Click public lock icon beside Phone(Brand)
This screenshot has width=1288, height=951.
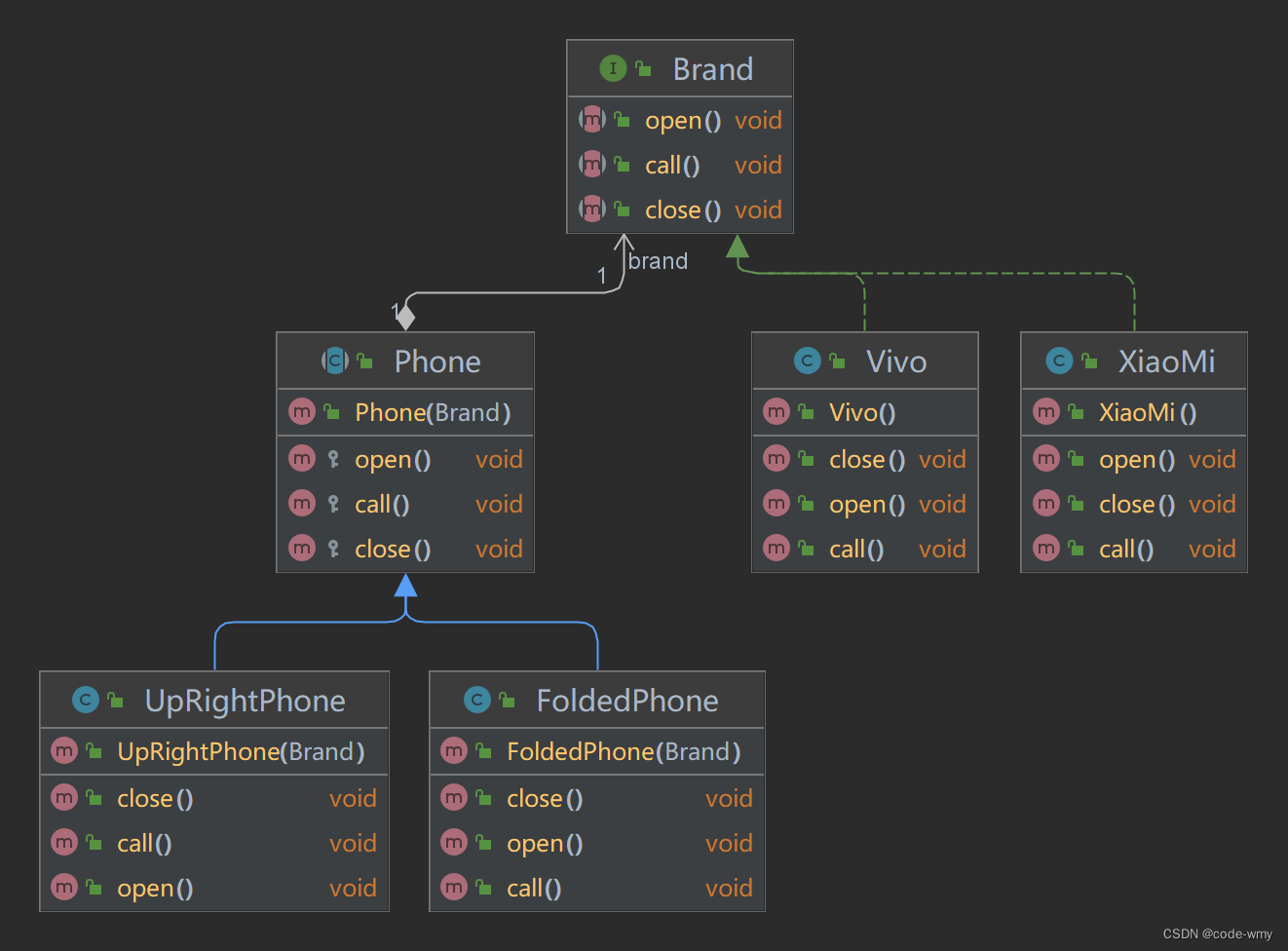(332, 411)
